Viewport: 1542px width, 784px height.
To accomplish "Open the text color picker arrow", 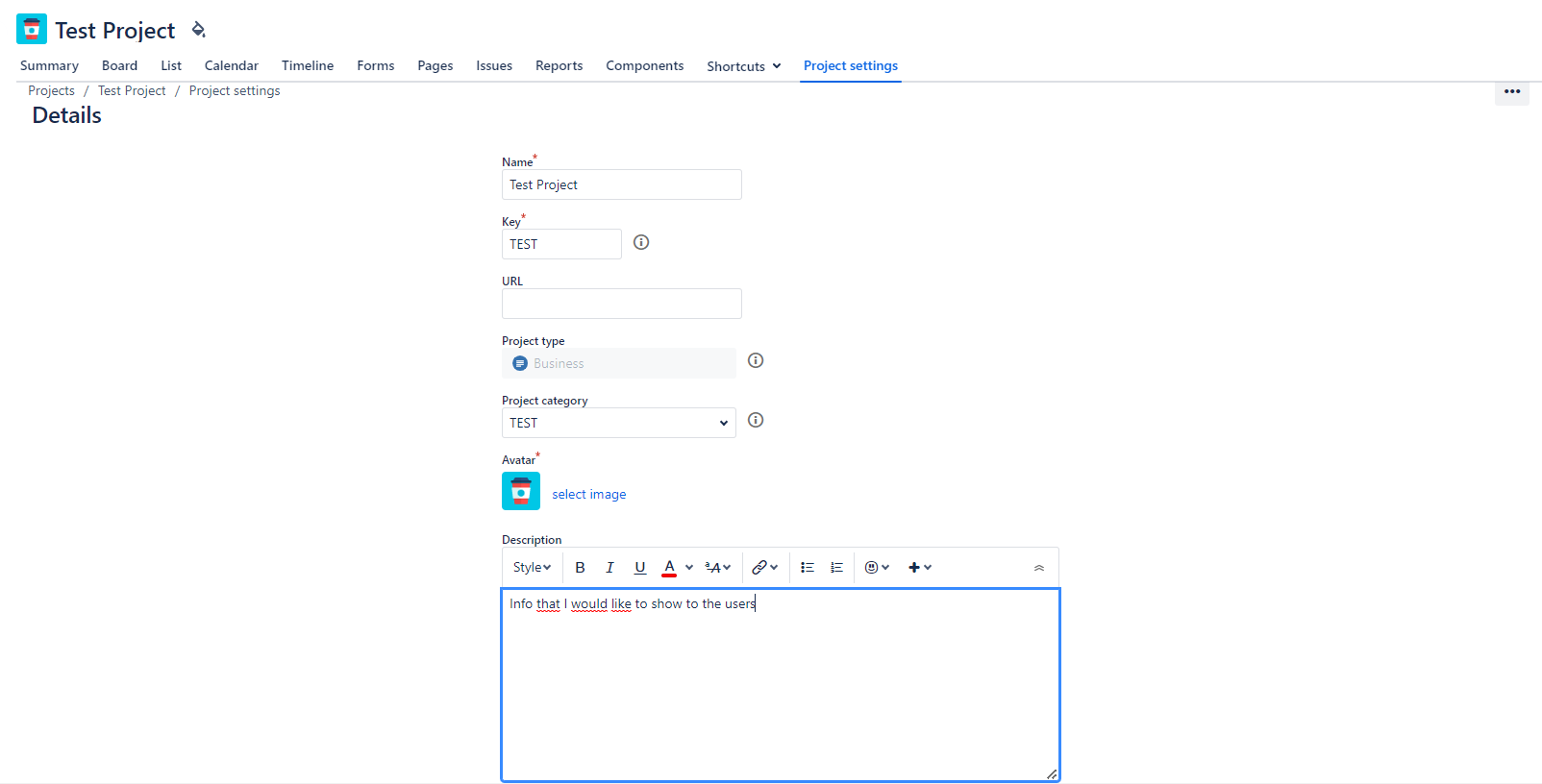I will (689, 568).
